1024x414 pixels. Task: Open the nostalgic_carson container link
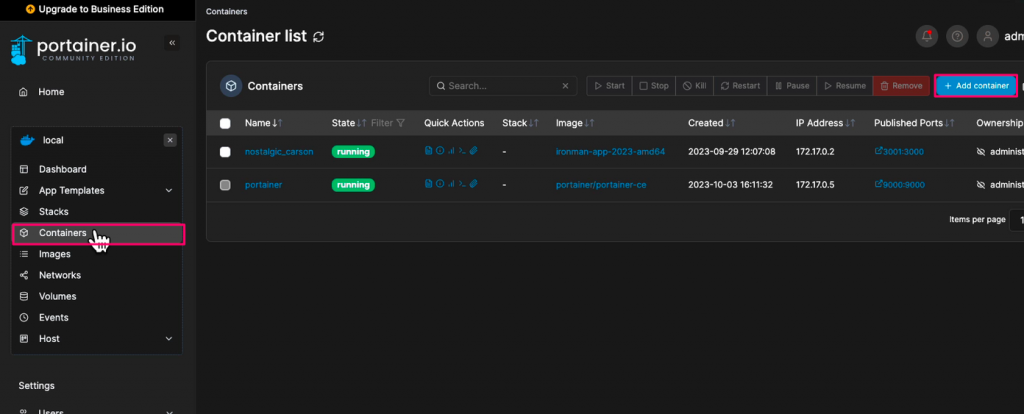(x=279, y=151)
